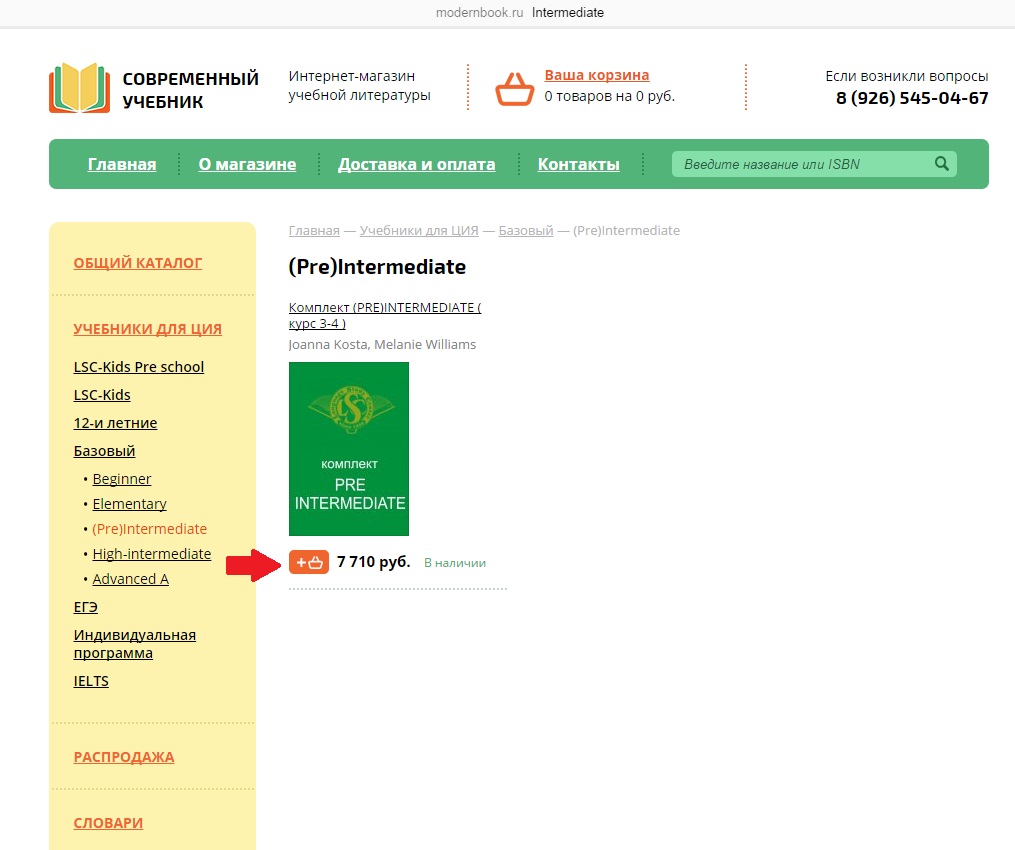Viewport: 1015px width, 850px height.
Task: Click the Современный Учебник book logo
Action: coord(79,88)
